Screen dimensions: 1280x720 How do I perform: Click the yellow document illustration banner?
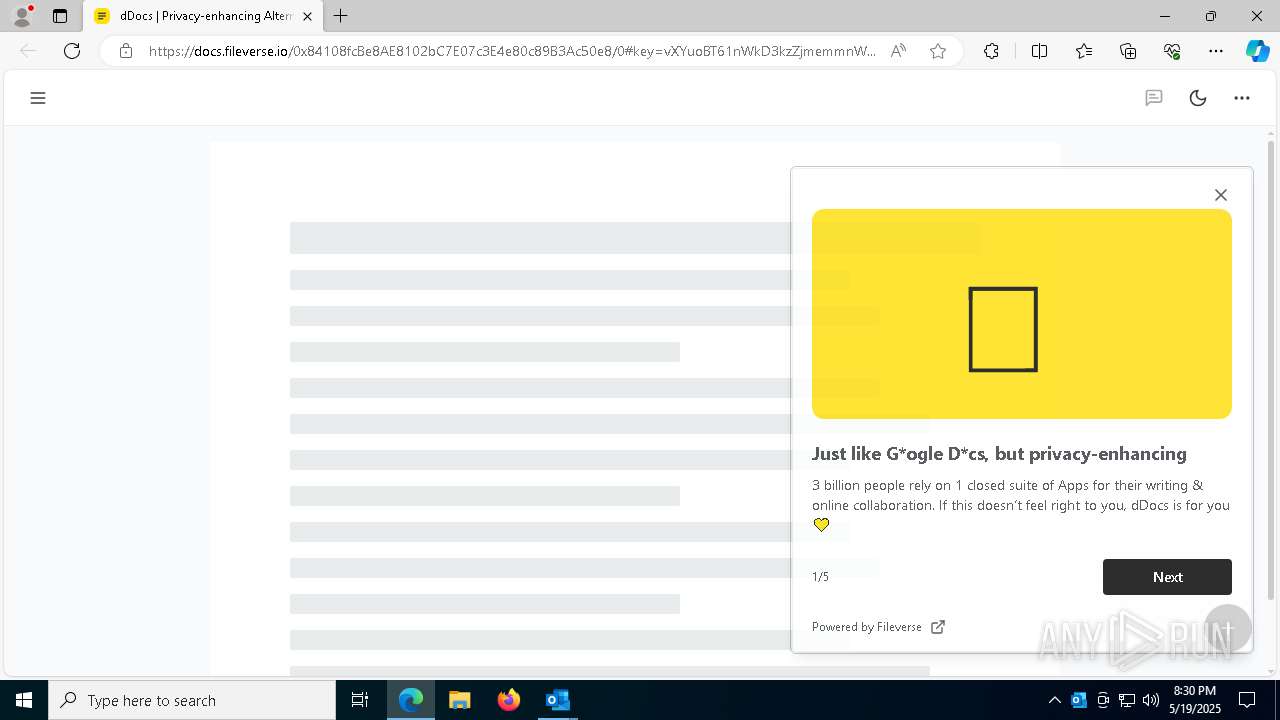click(1022, 314)
